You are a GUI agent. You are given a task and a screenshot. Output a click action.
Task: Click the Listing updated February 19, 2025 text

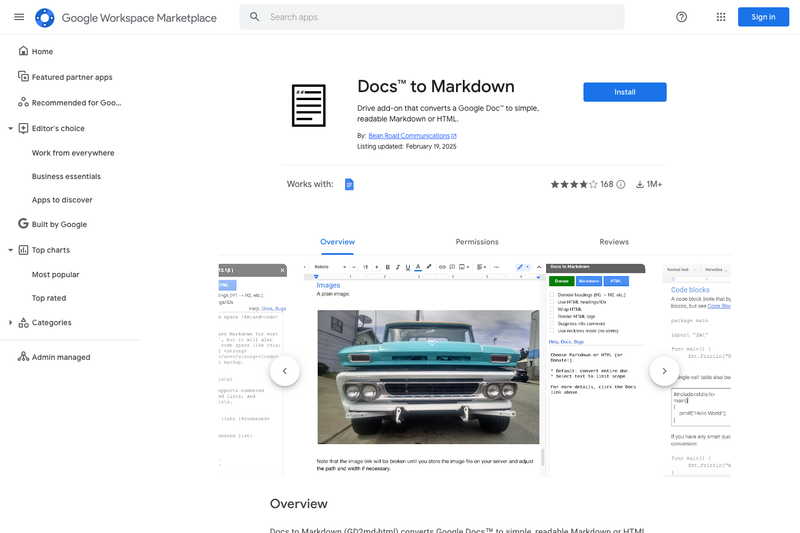407,146
